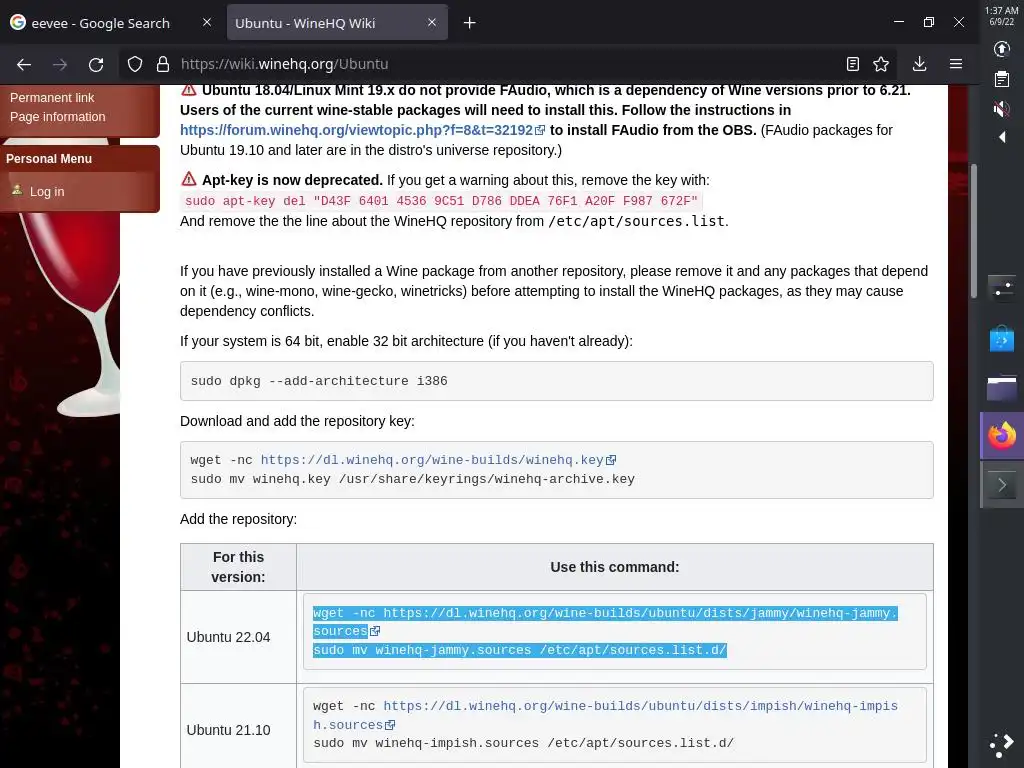Open the application launcher at panel bottom

pyautogui.click(x=1002, y=744)
